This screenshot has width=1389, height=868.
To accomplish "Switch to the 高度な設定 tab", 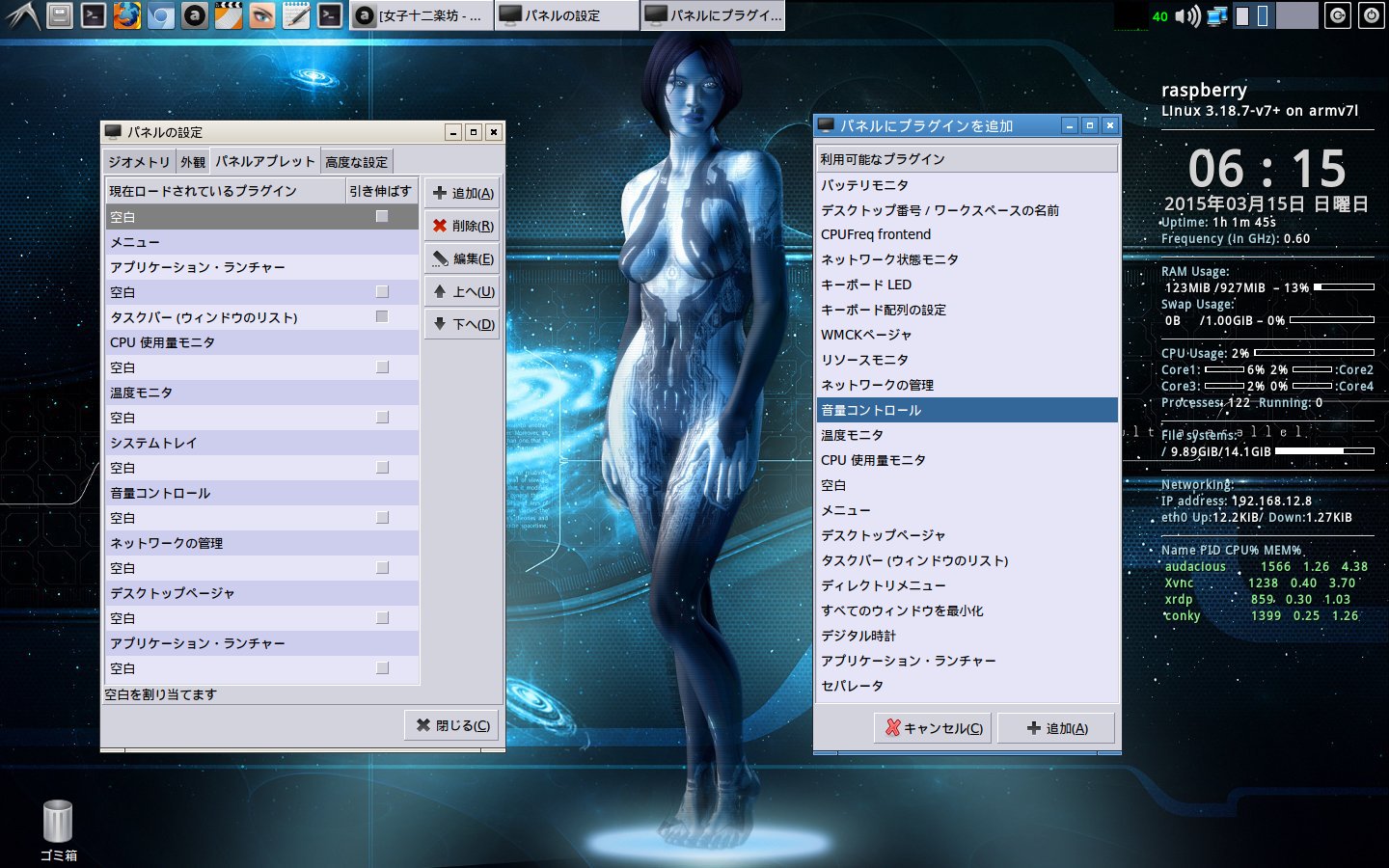I will 356,162.
